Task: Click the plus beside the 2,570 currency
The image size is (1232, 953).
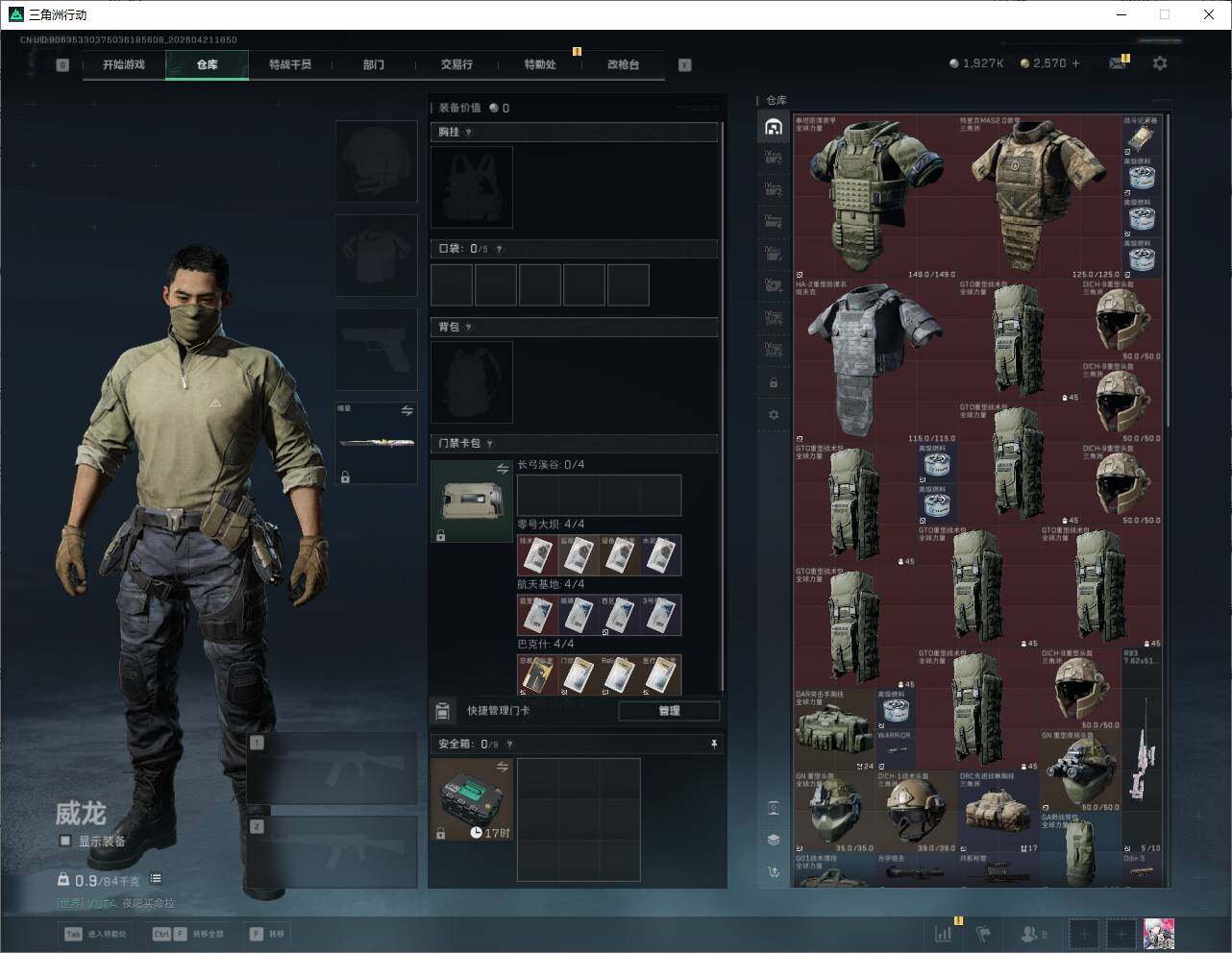Action: pos(1075,63)
